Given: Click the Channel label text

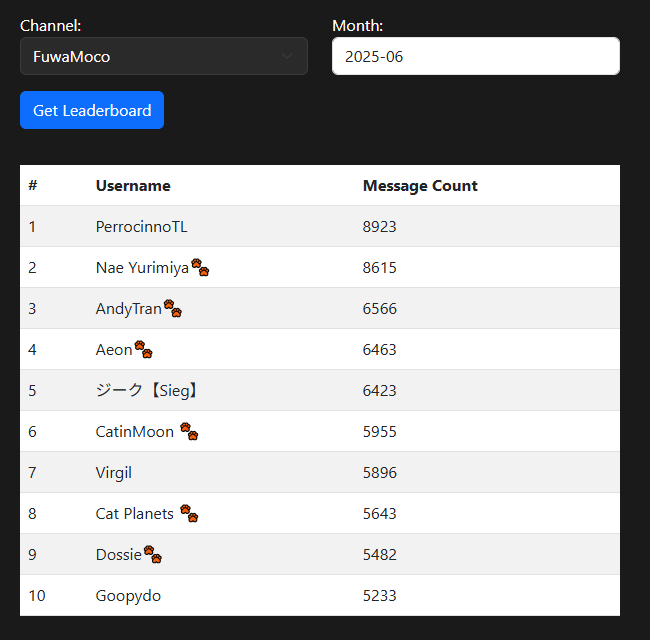Looking at the screenshot, I should click(x=51, y=26).
